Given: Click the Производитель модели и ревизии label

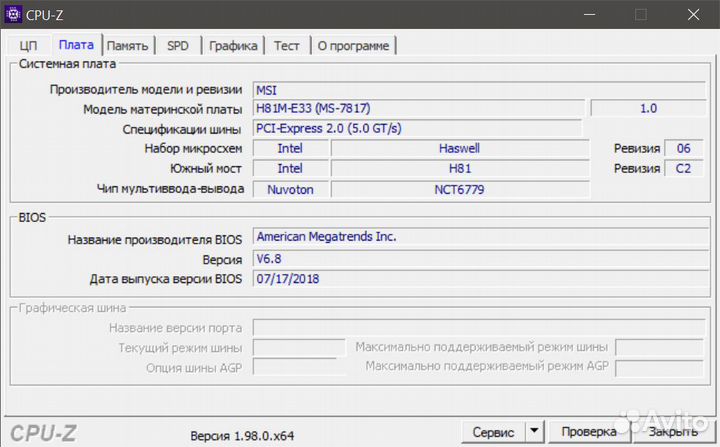Looking at the screenshot, I should pyautogui.click(x=146, y=90).
